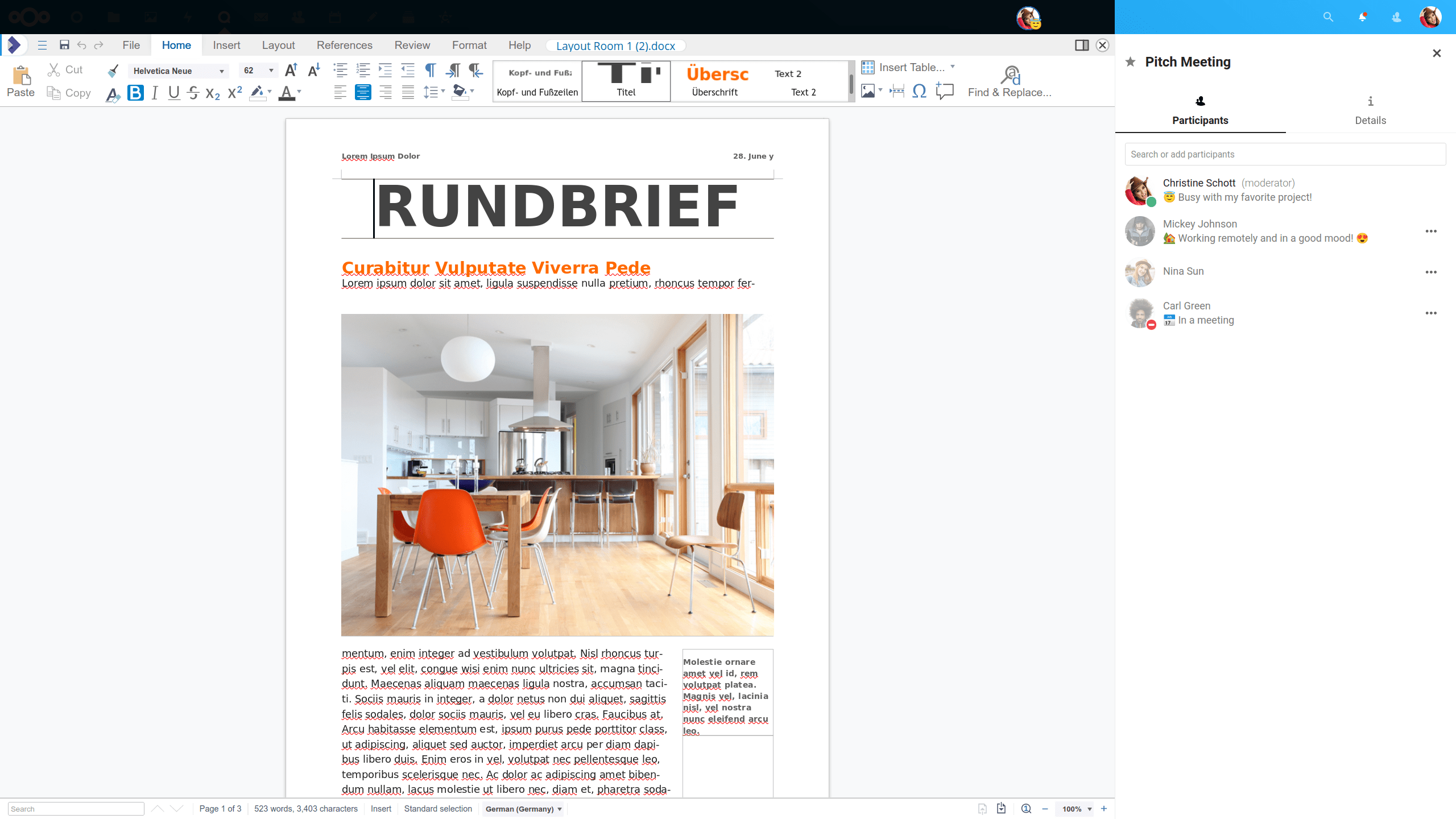Toggle Italic formatting in ribbon
The image size is (1456, 819).
pyautogui.click(x=156, y=92)
